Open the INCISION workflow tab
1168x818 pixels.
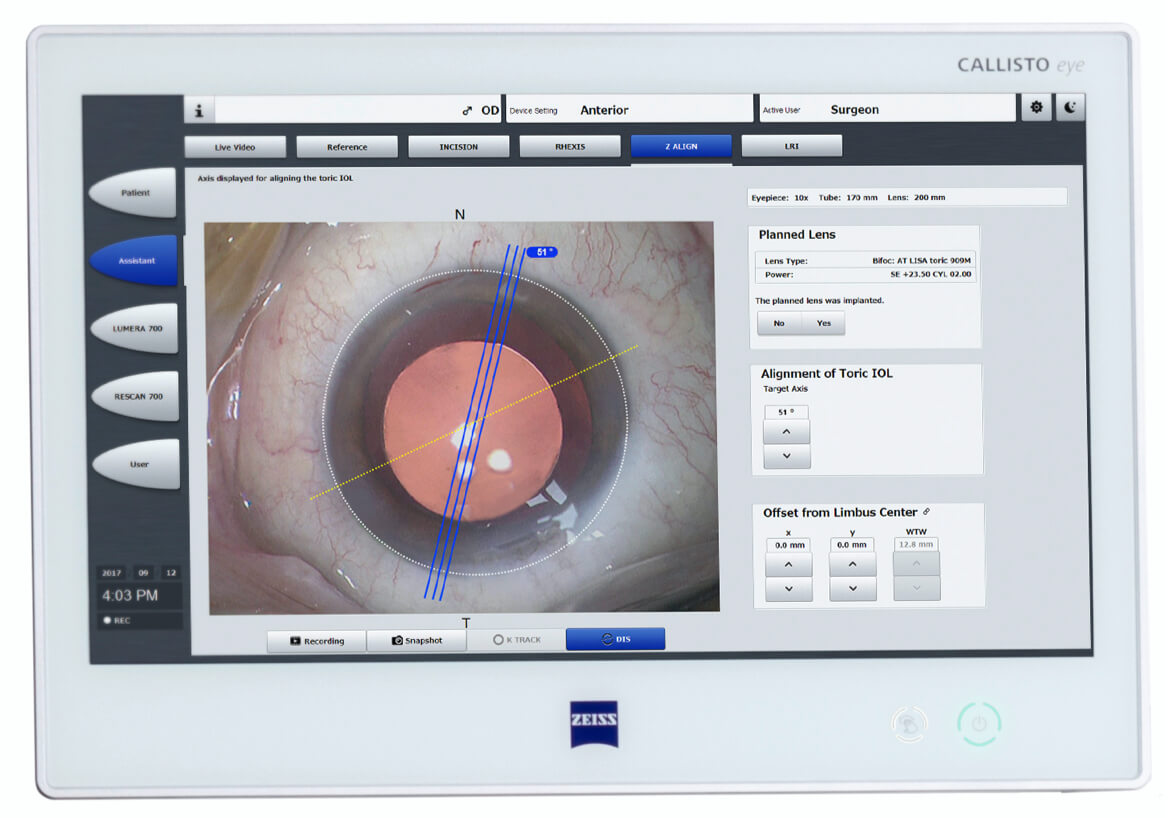tap(458, 145)
